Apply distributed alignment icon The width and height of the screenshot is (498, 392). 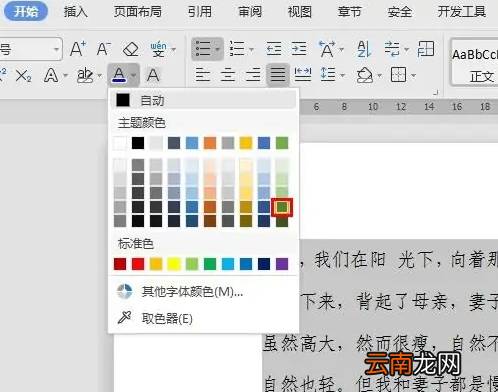303,74
